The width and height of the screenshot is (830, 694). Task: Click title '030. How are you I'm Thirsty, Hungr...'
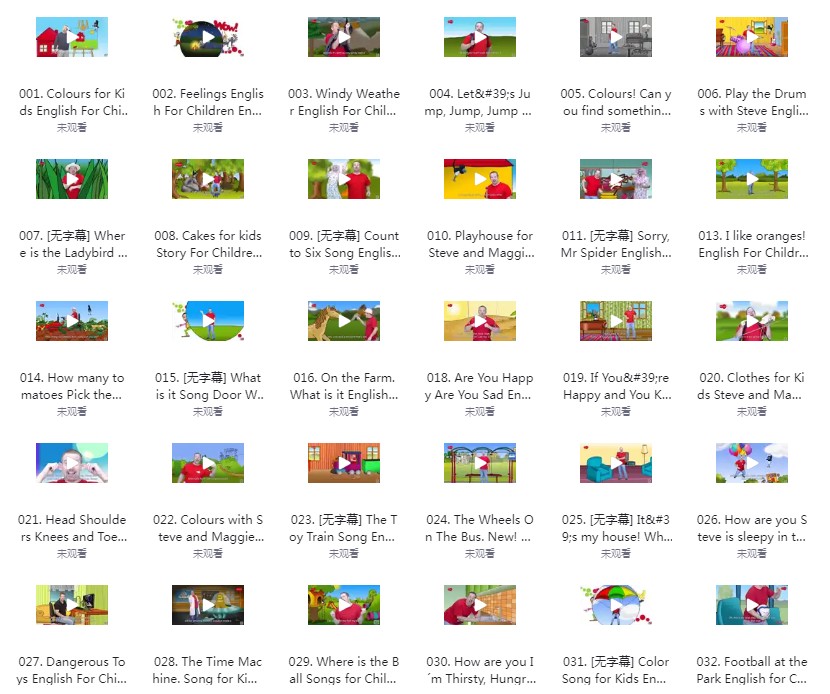click(481, 670)
